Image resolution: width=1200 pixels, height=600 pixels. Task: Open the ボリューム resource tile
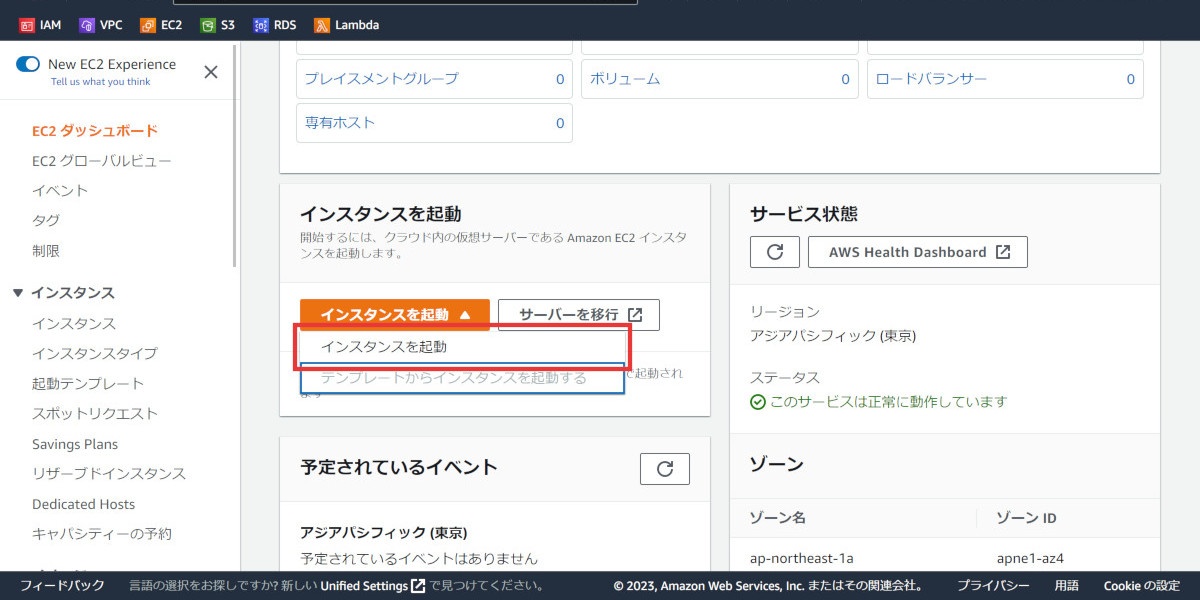pos(720,79)
